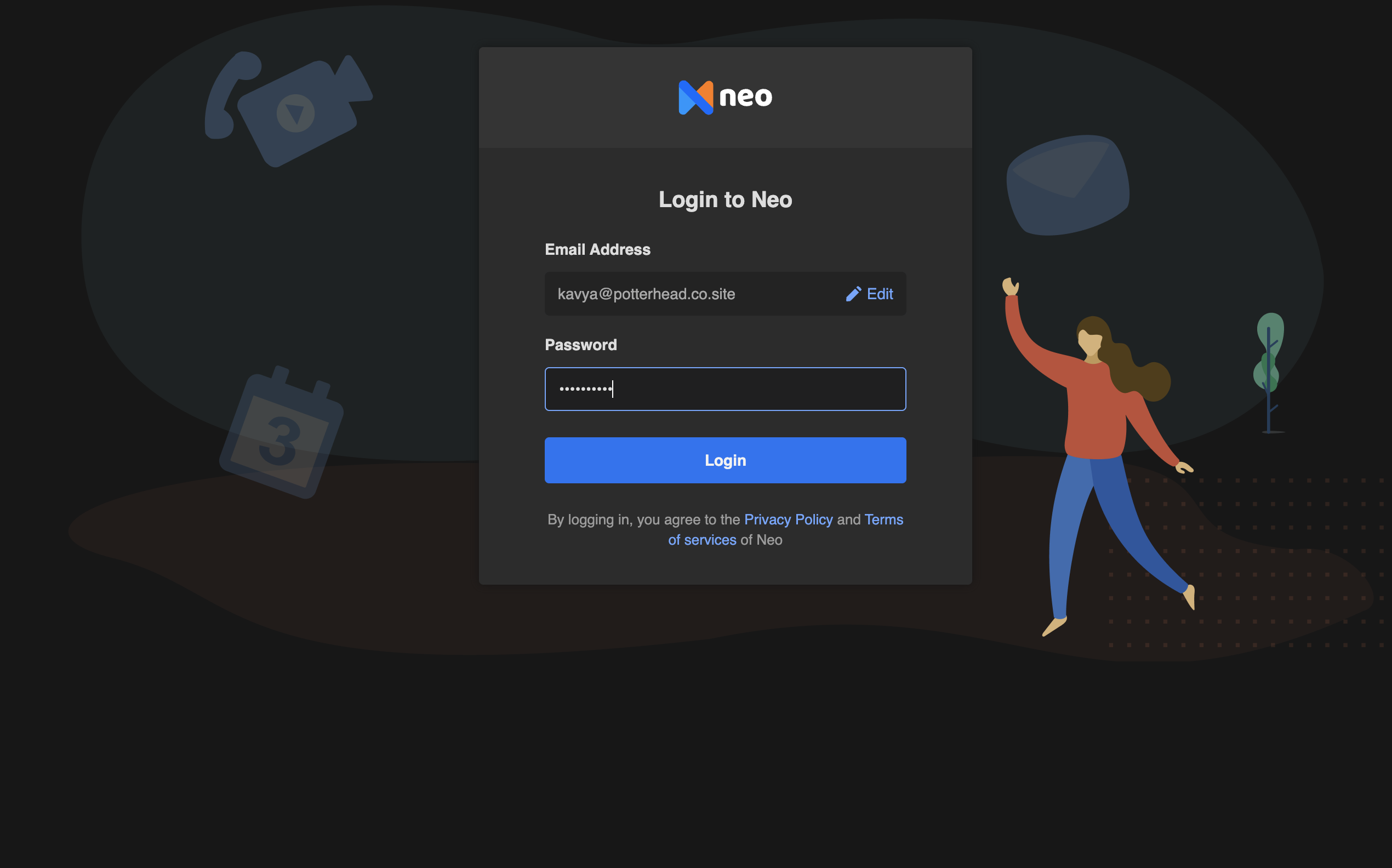Screen dimensions: 1392x868
Task: Click the Edit link for the email address
Action: (x=880, y=294)
